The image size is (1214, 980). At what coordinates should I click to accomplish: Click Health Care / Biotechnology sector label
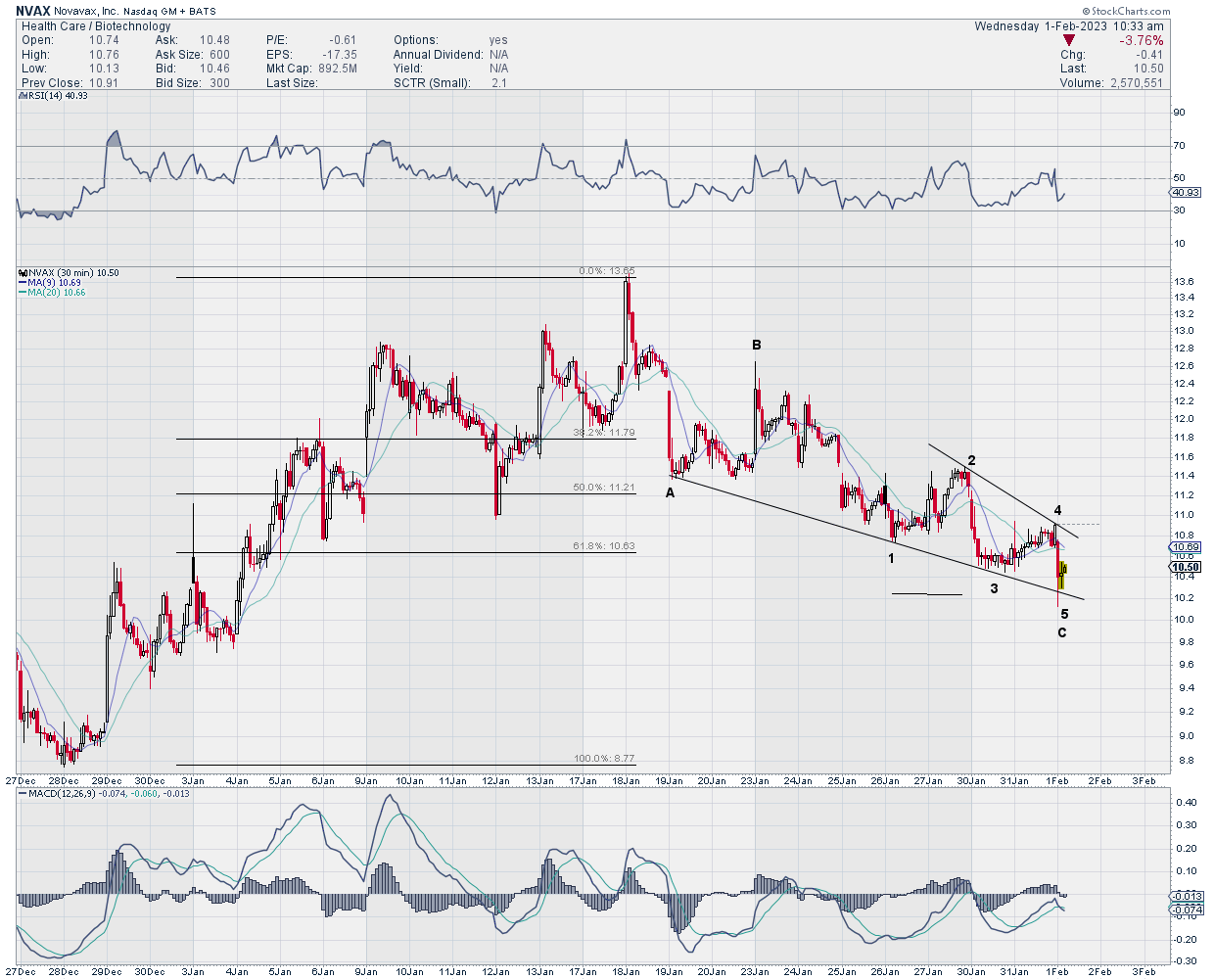pyautogui.click(x=96, y=26)
